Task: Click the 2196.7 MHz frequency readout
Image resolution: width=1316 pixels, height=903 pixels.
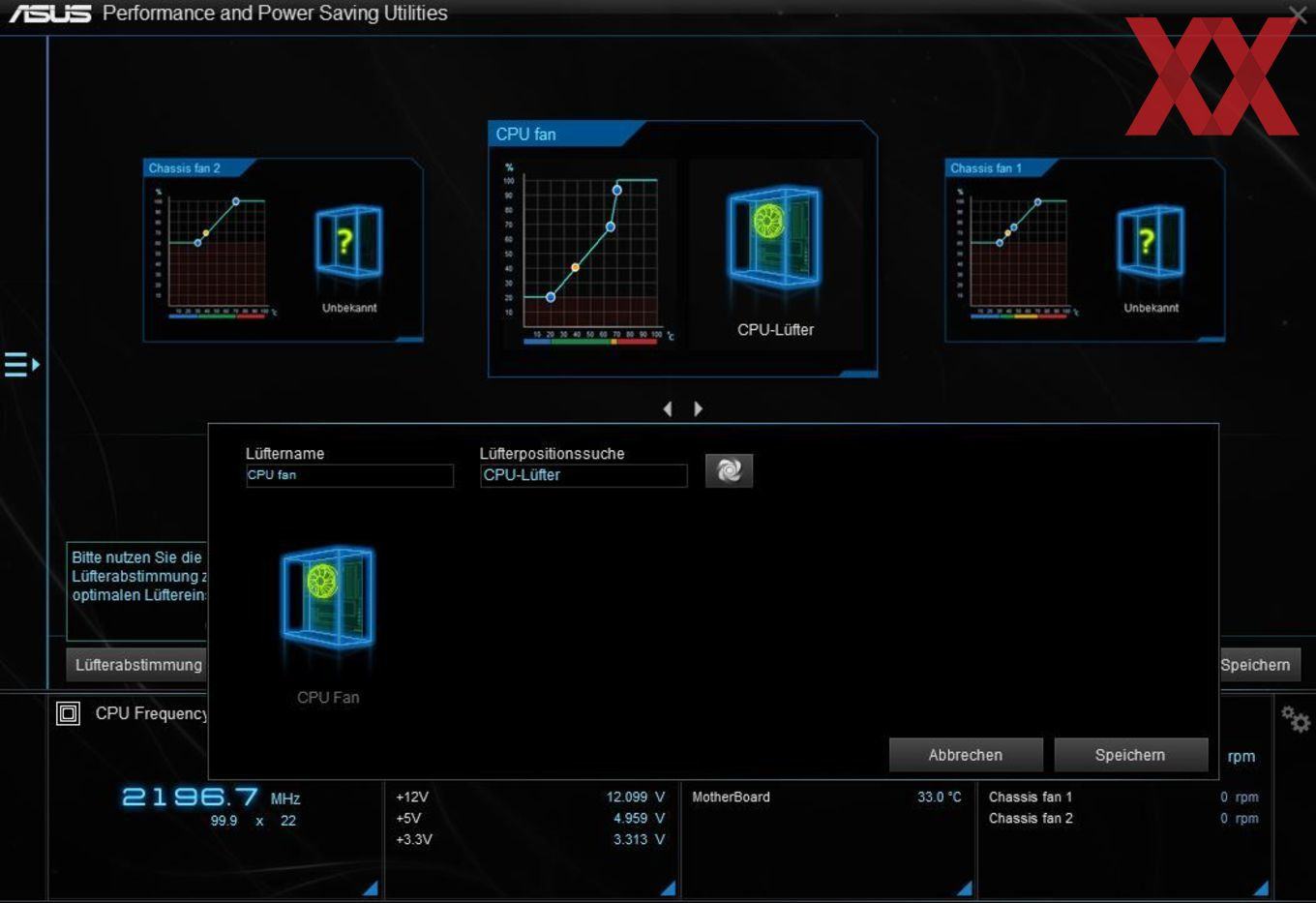Action: 211,798
